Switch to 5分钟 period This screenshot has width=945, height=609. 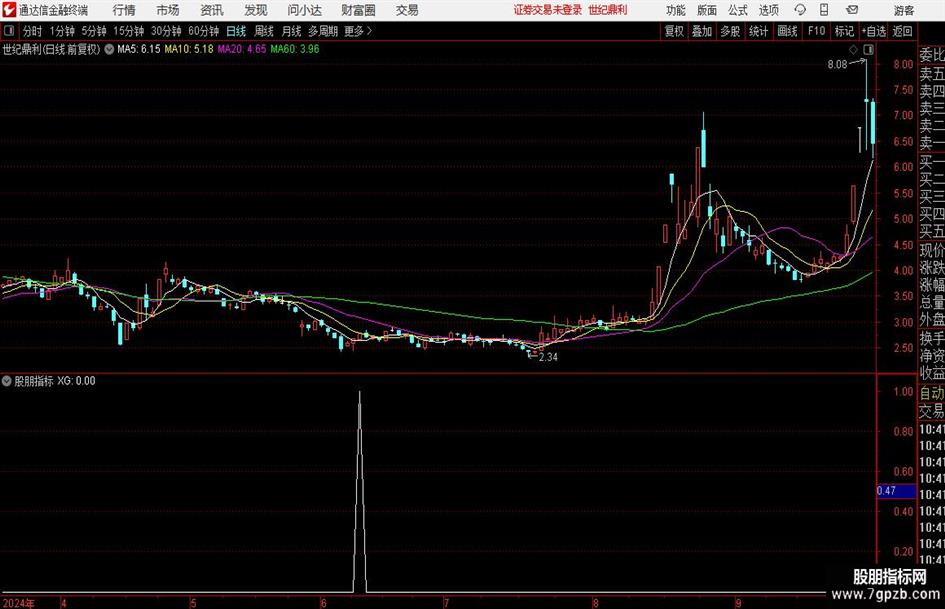pos(93,31)
